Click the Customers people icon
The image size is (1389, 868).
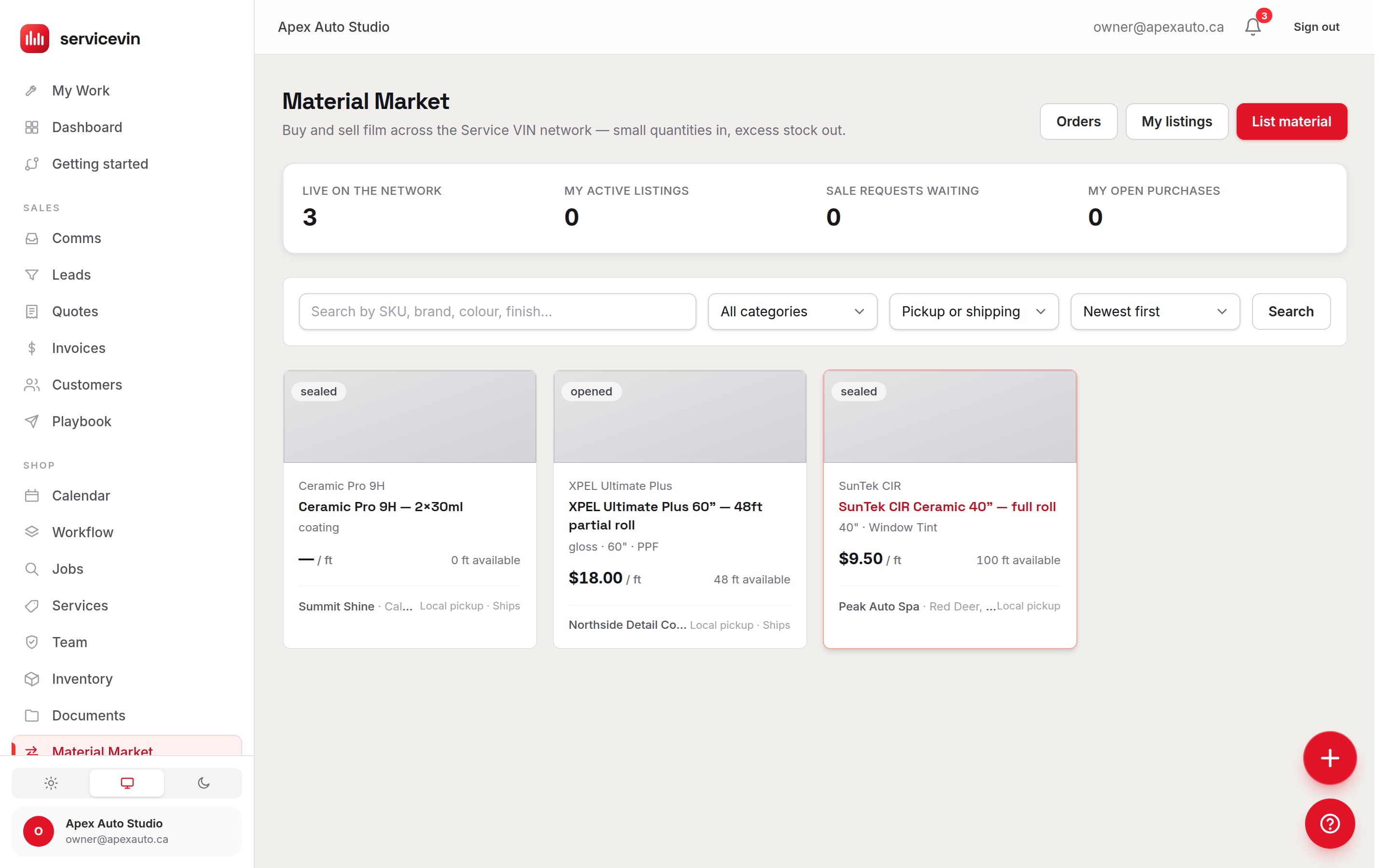tap(31, 385)
